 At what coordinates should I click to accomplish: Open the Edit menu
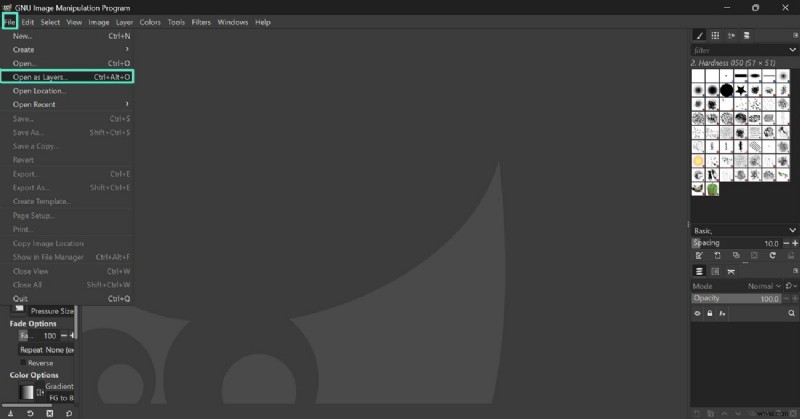tap(28, 22)
